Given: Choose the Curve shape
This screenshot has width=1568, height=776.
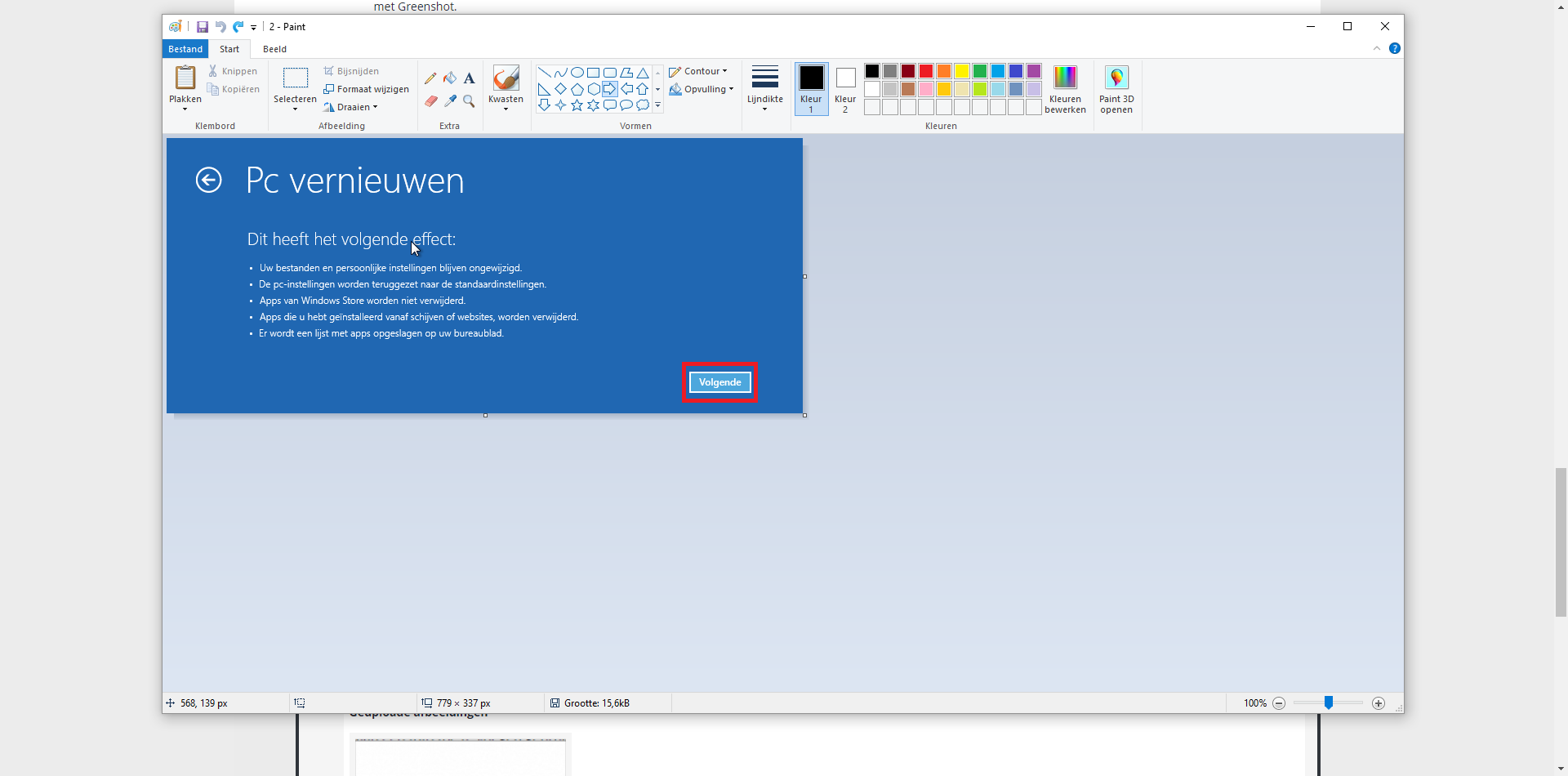Looking at the screenshot, I should (561, 73).
